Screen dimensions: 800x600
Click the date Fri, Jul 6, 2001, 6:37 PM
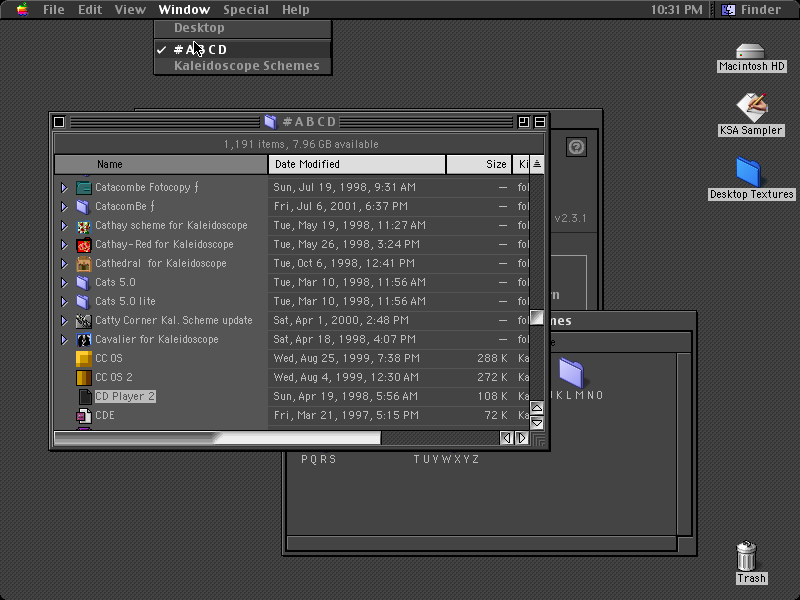[x=340, y=206]
